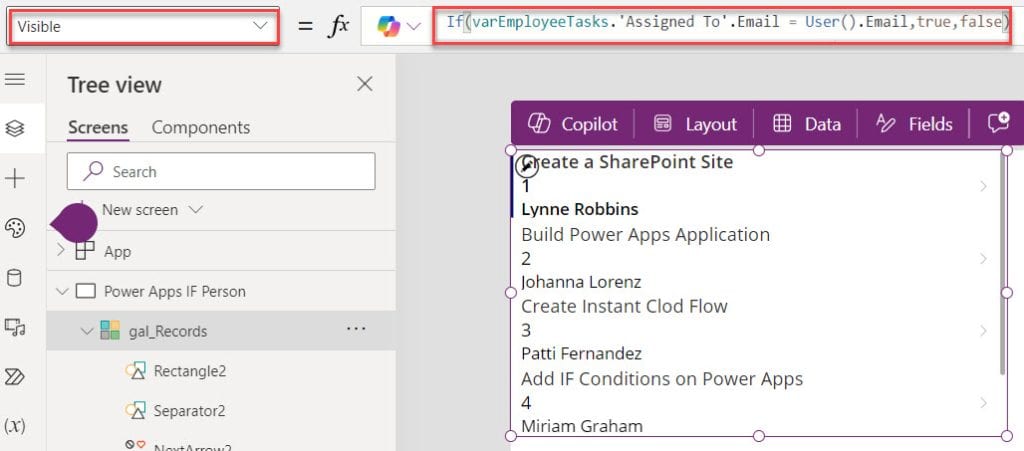Image resolution: width=1024 pixels, height=451 pixels.
Task: Click inside the formula bar text
Action: click(x=728, y=23)
